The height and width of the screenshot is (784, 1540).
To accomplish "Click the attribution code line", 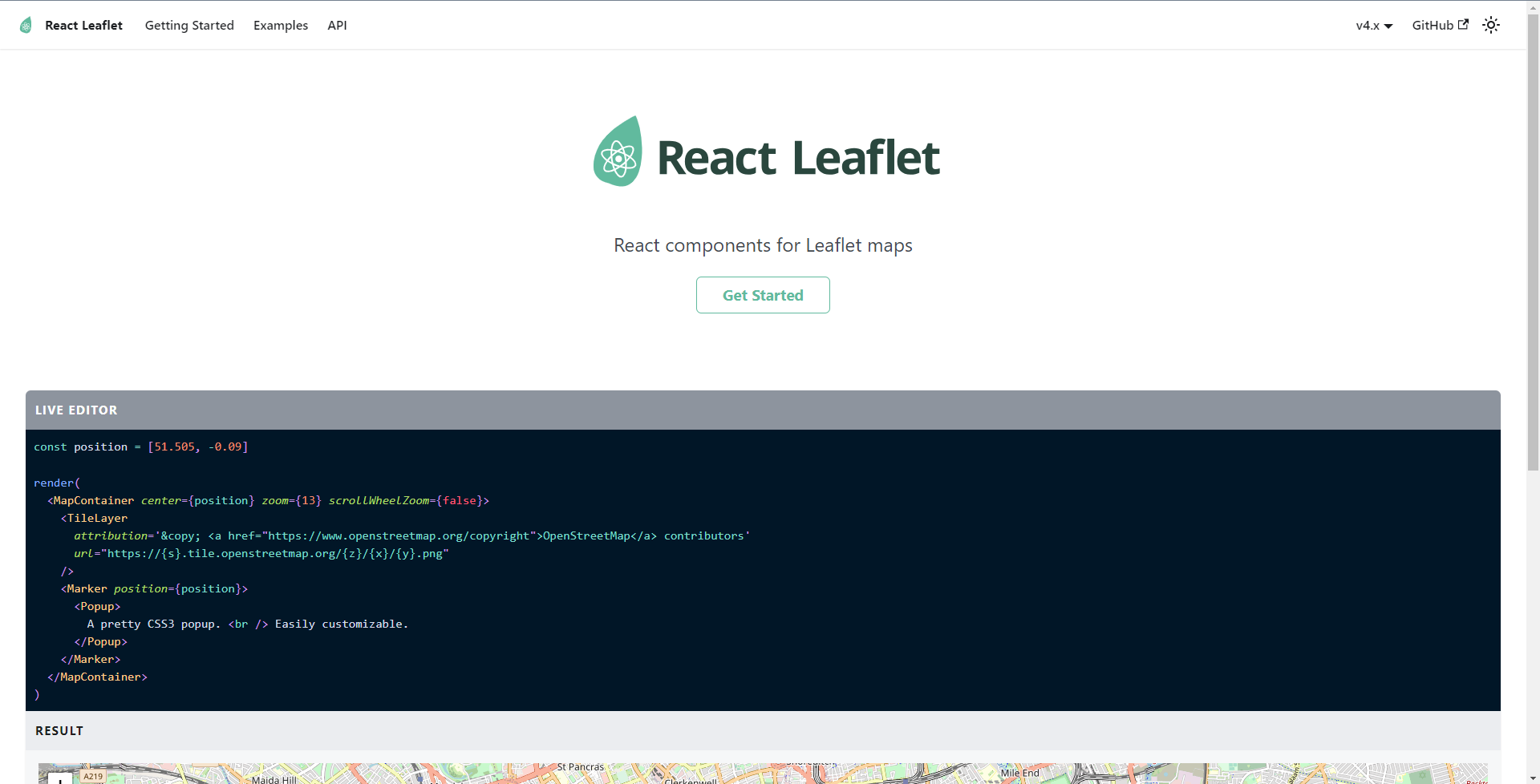I will [412, 535].
